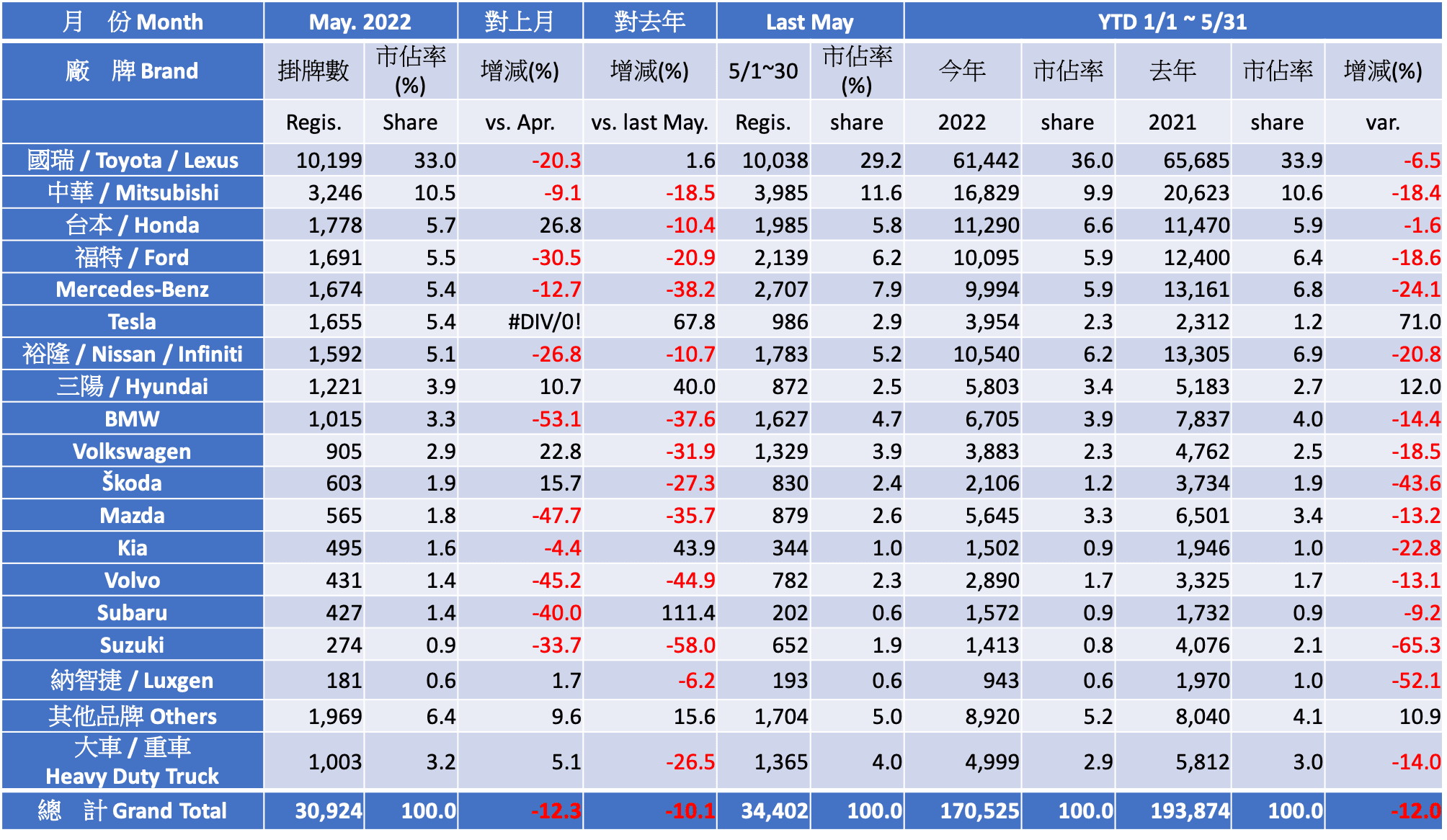The width and height of the screenshot is (1447, 840).
Task: Click the Tesla brand row label
Action: [133, 321]
